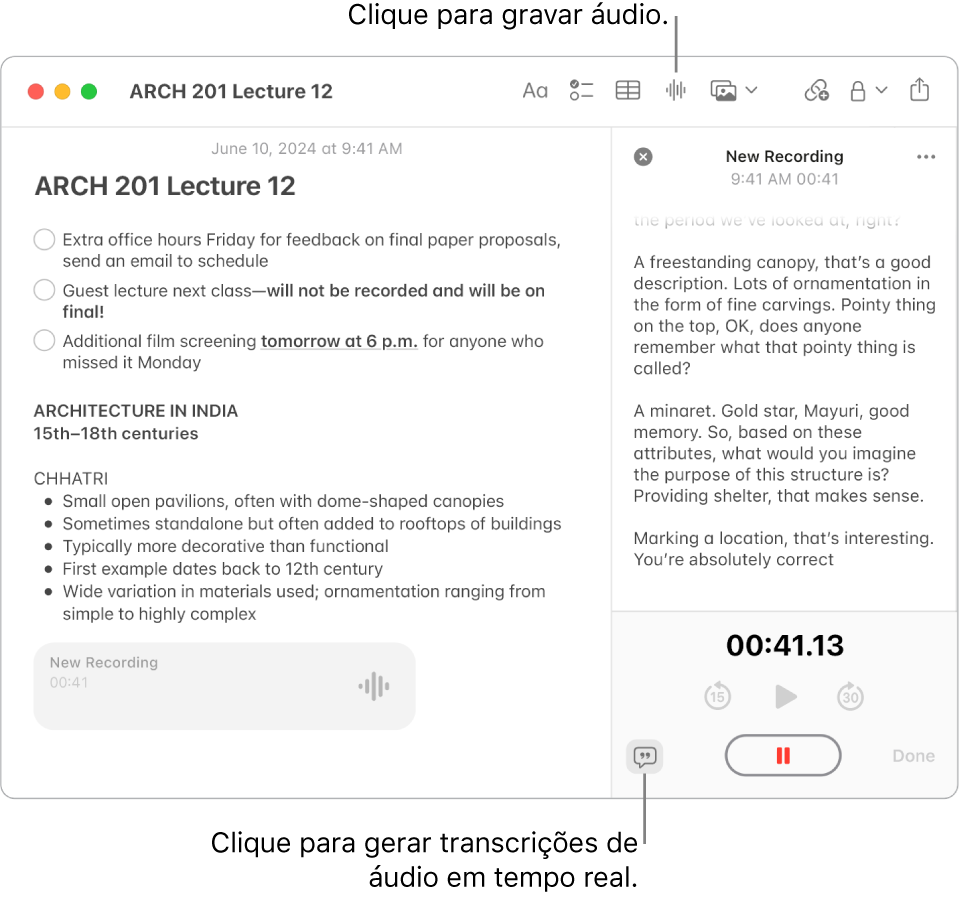This screenshot has height=899, width=960.
Task: Open the Aa text format menu
Action: 534,91
